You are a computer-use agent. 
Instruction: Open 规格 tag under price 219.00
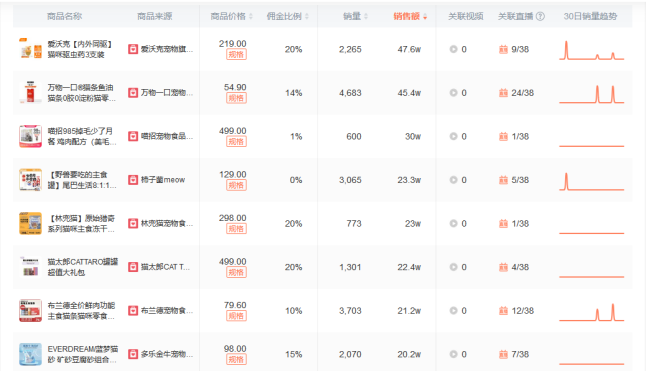coord(236,54)
